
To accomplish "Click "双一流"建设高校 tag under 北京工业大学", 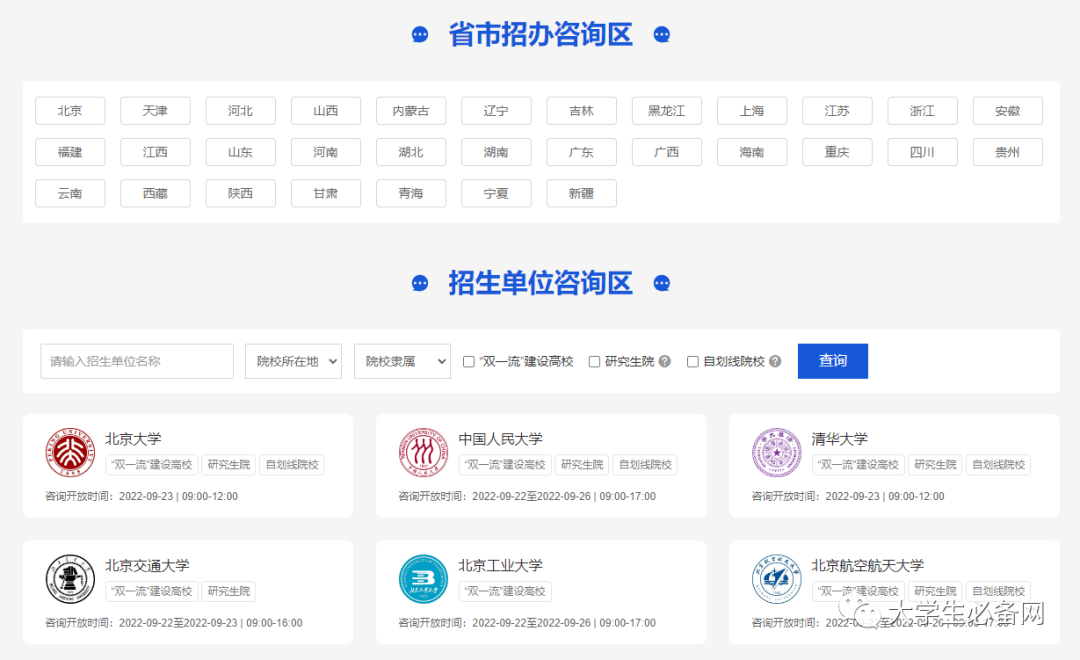I will 505,591.
